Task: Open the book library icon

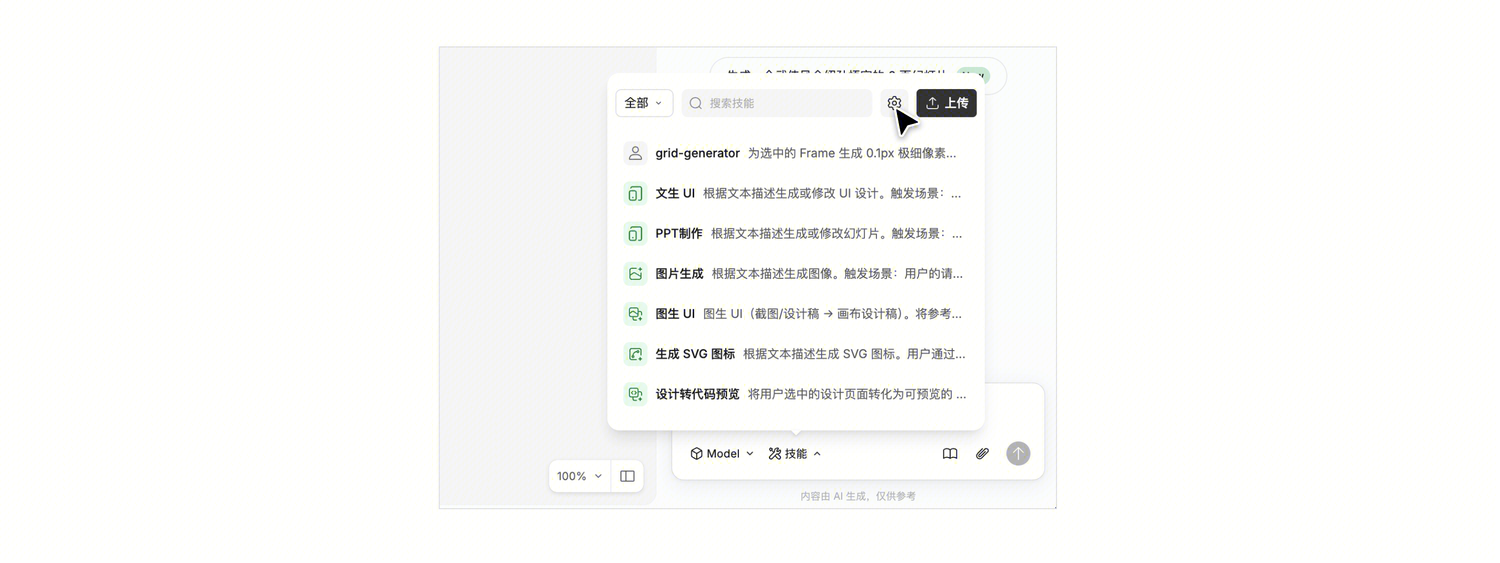Action: coord(950,453)
